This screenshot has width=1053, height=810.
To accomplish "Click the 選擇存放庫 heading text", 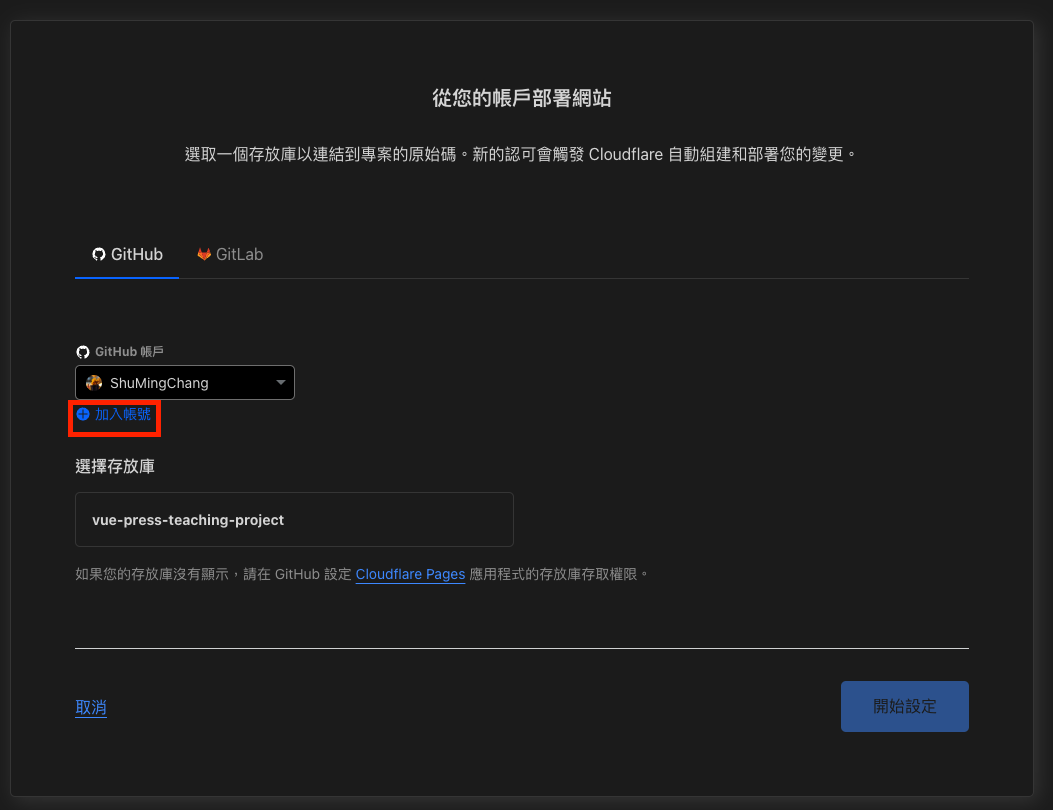I will [x=115, y=467].
